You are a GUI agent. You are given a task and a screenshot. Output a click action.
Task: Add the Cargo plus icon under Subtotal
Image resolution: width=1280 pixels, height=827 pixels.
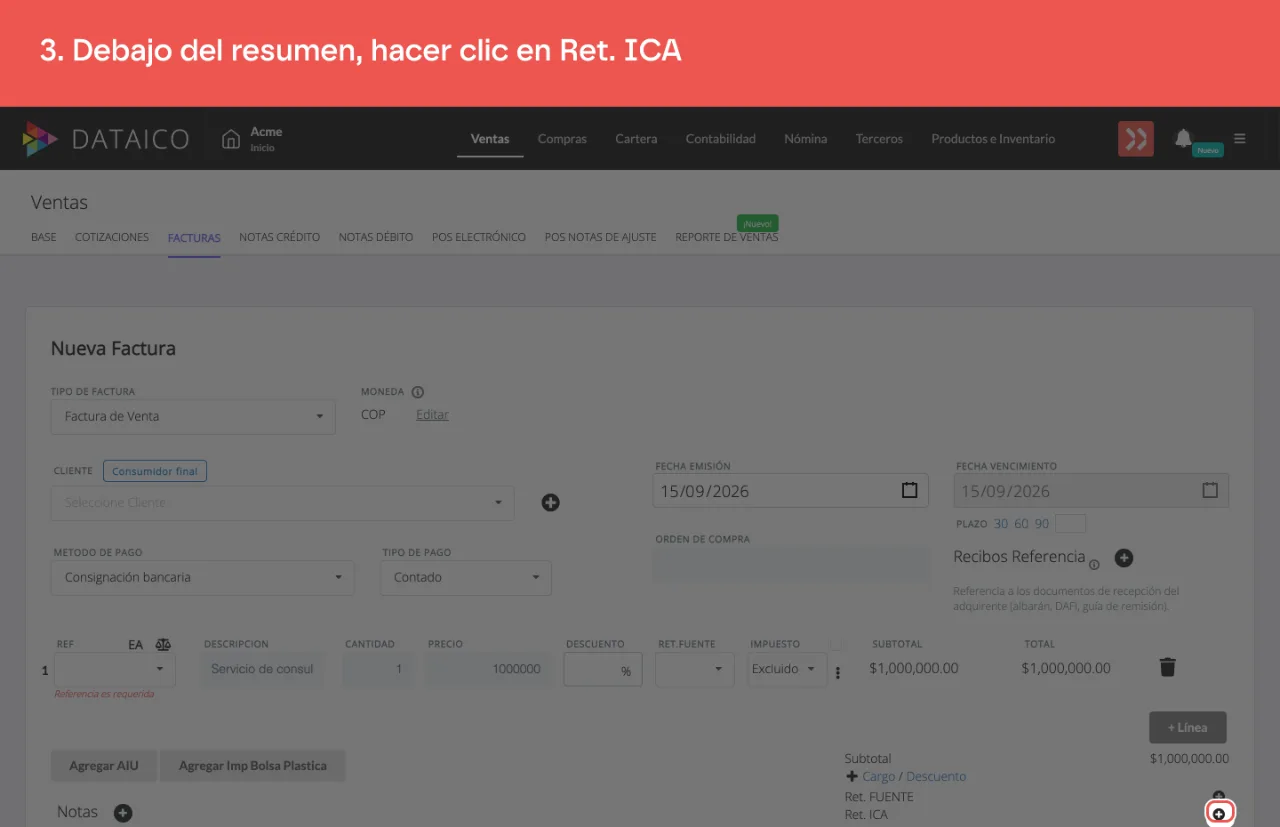pyautogui.click(x=852, y=776)
